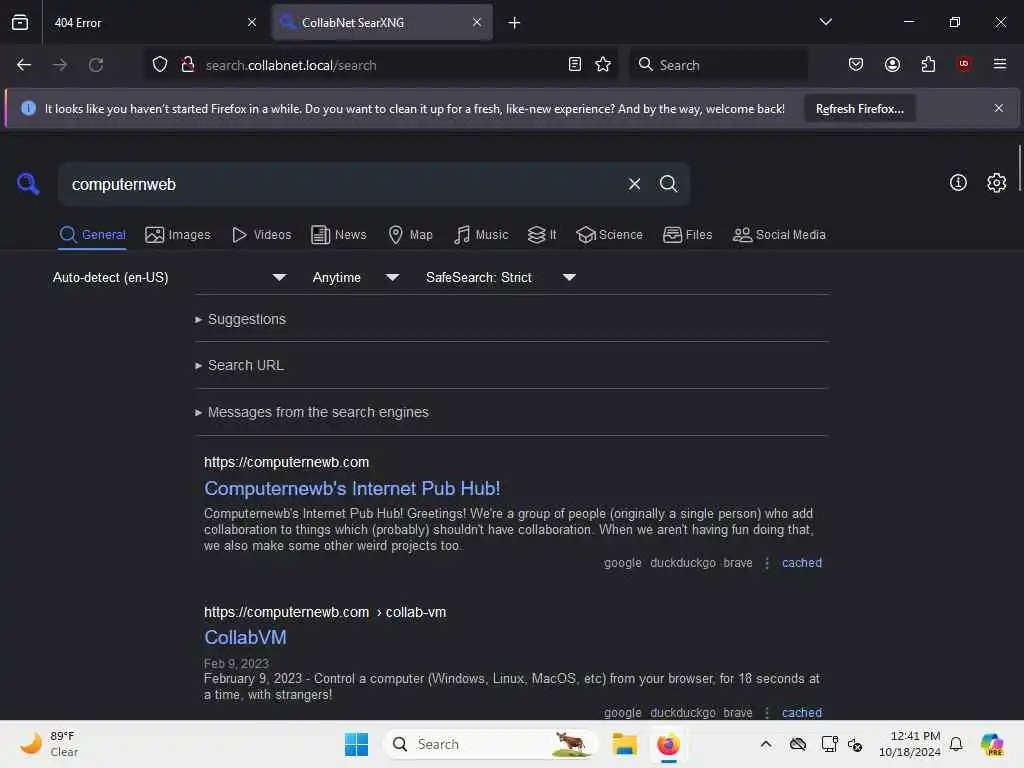
Task: Select the Map search category
Action: click(411, 234)
